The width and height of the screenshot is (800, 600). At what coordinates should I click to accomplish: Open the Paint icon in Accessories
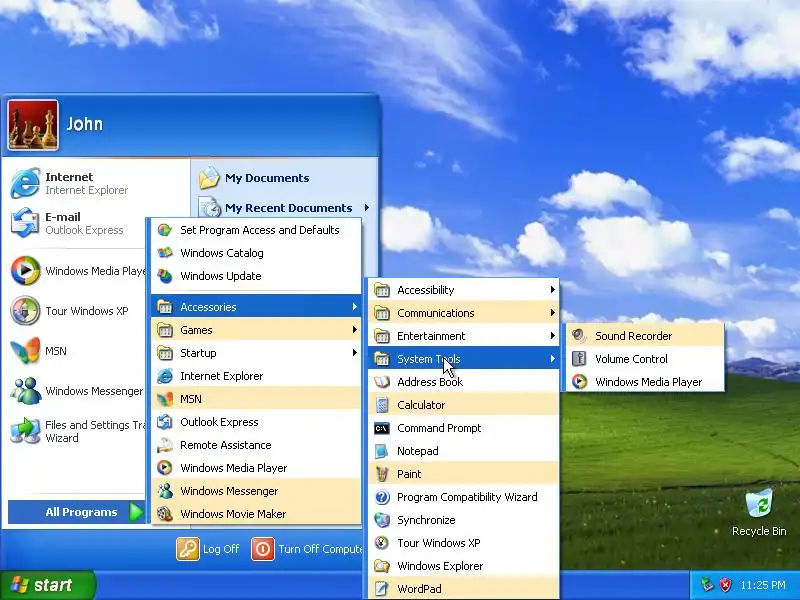(x=382, y=474)
